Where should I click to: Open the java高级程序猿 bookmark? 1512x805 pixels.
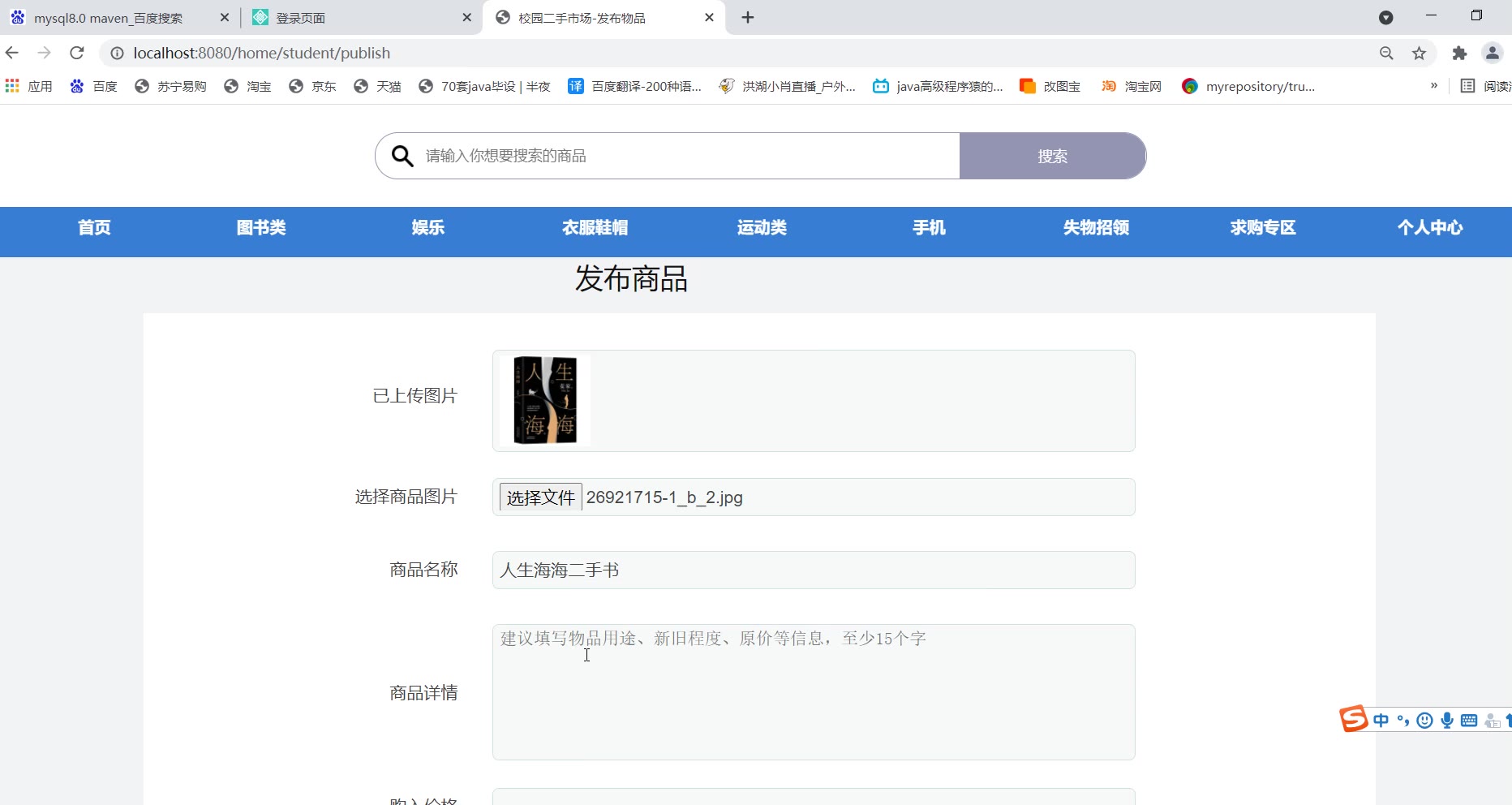[938, 86]
